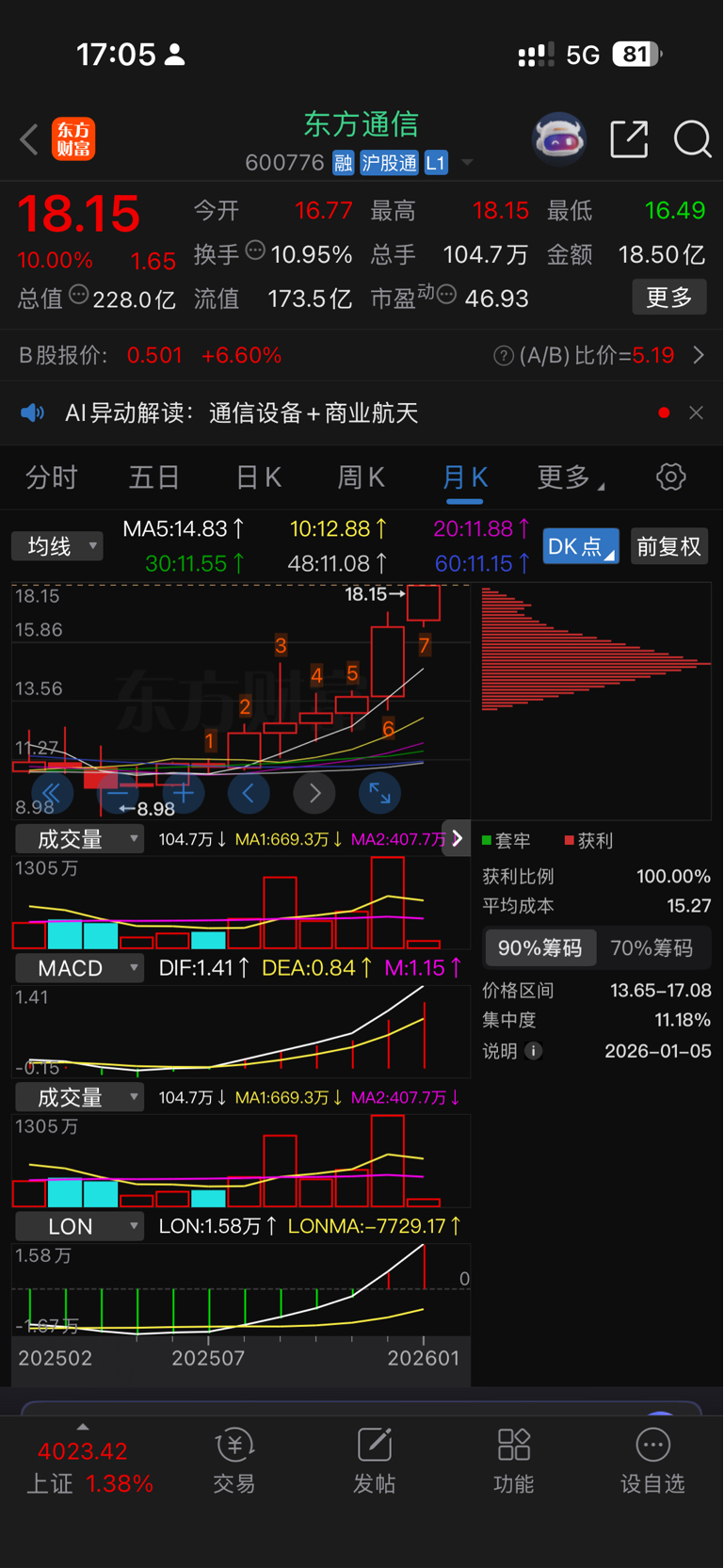Open first 成交量 indicator dropdown
The image size is (724, 1568).
(80, 839)
